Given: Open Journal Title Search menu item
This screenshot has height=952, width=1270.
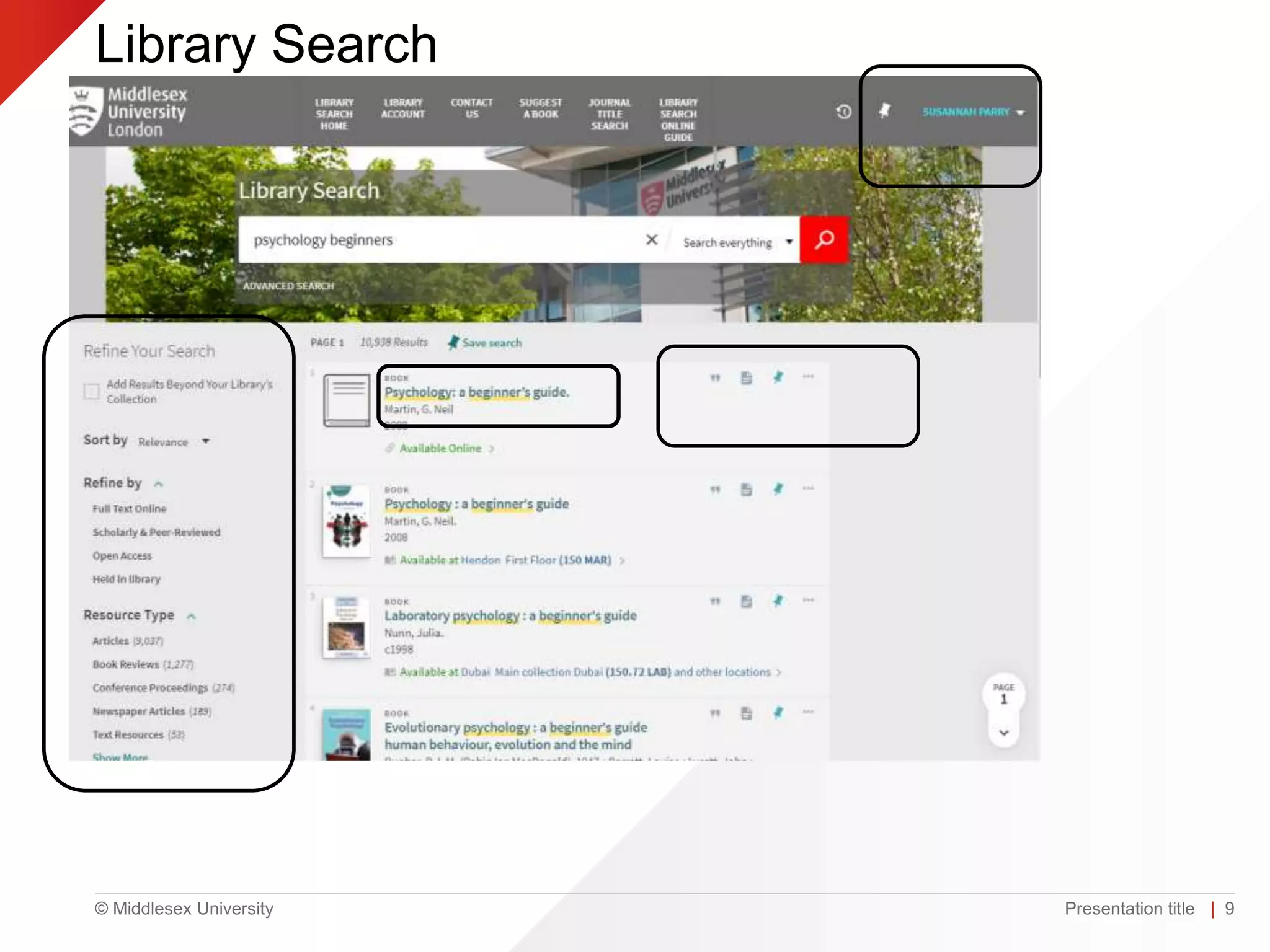Looking at the screenshot, I should 610,114.
